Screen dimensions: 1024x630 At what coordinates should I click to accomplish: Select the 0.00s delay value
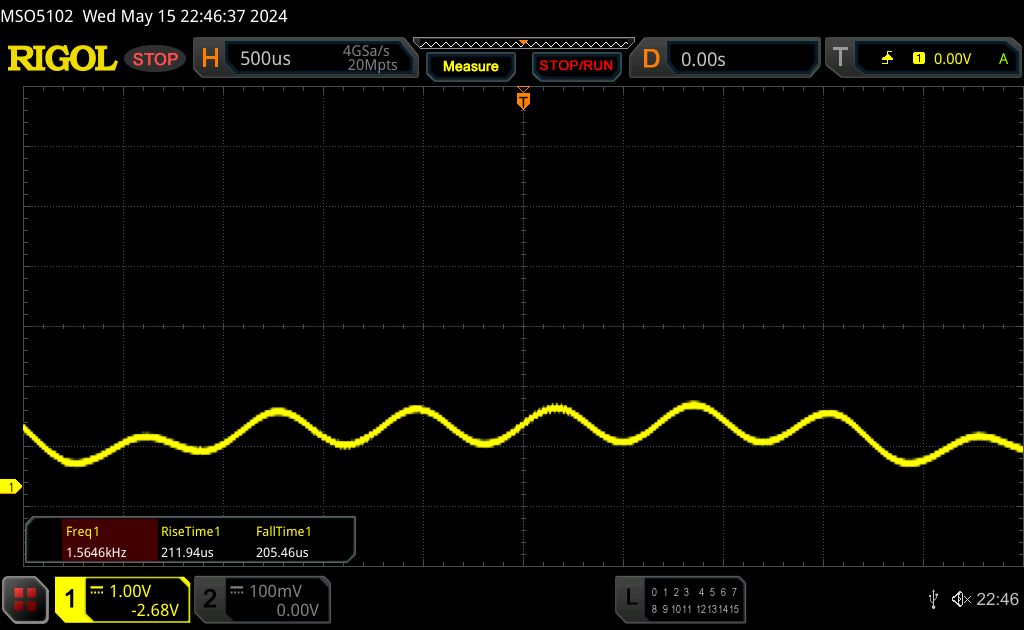[x=703, y=60]
